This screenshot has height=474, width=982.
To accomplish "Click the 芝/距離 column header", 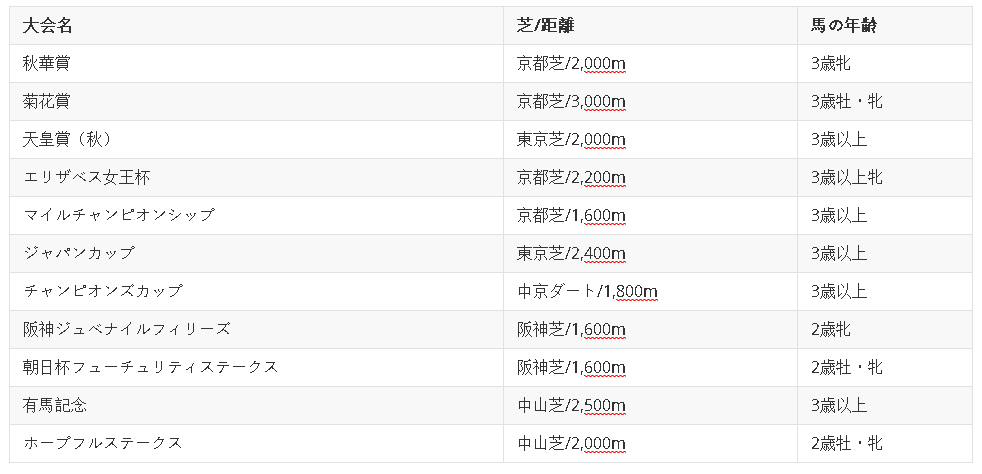I will click(x=544, y=26).
